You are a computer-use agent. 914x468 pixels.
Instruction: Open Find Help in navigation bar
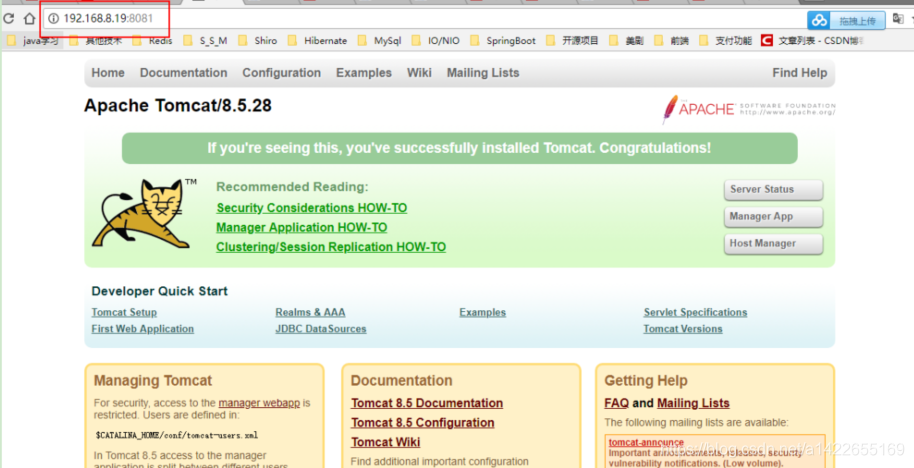800,73
